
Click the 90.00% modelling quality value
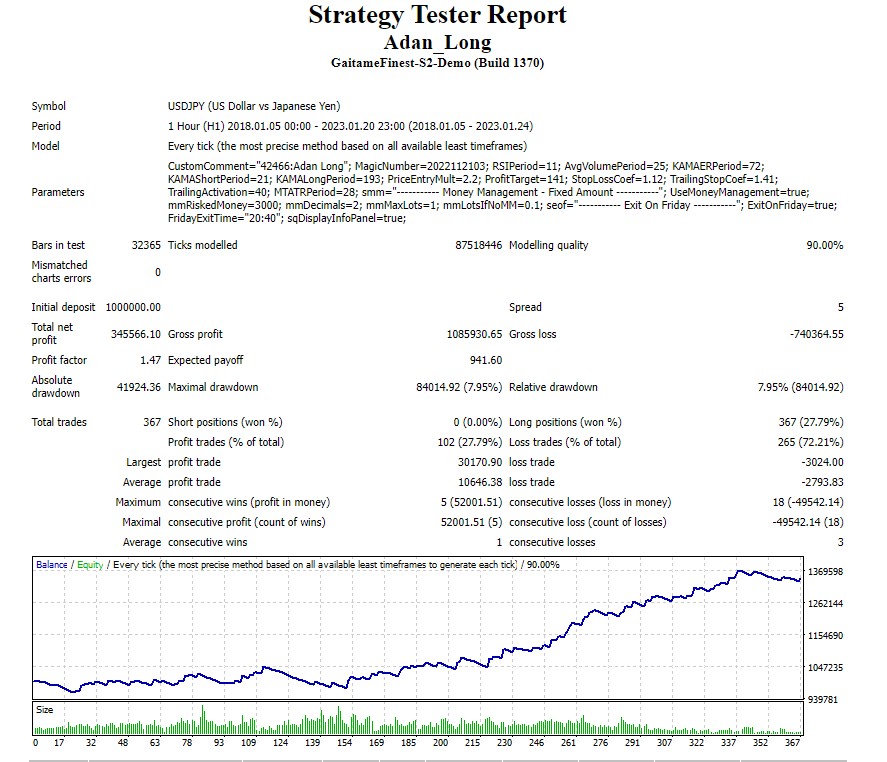(x=824, y=246)
